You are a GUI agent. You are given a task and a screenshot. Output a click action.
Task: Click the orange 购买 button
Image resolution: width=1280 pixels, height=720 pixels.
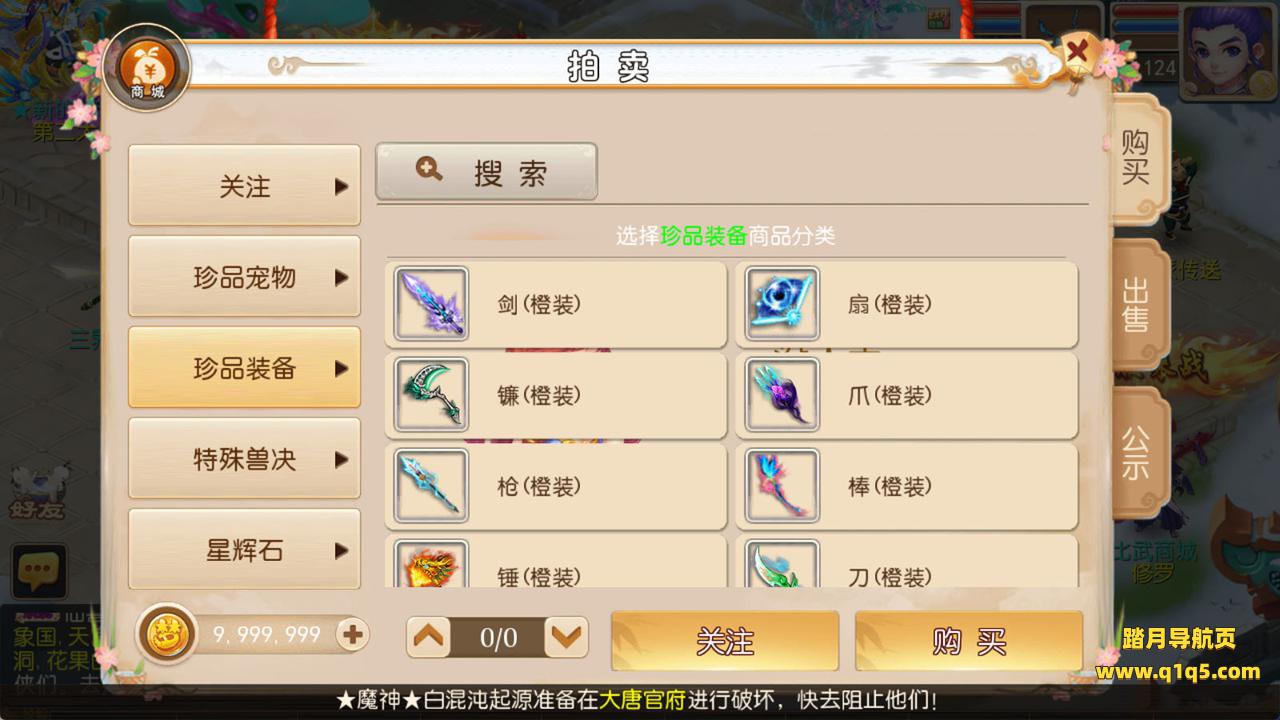pos(969,641)
